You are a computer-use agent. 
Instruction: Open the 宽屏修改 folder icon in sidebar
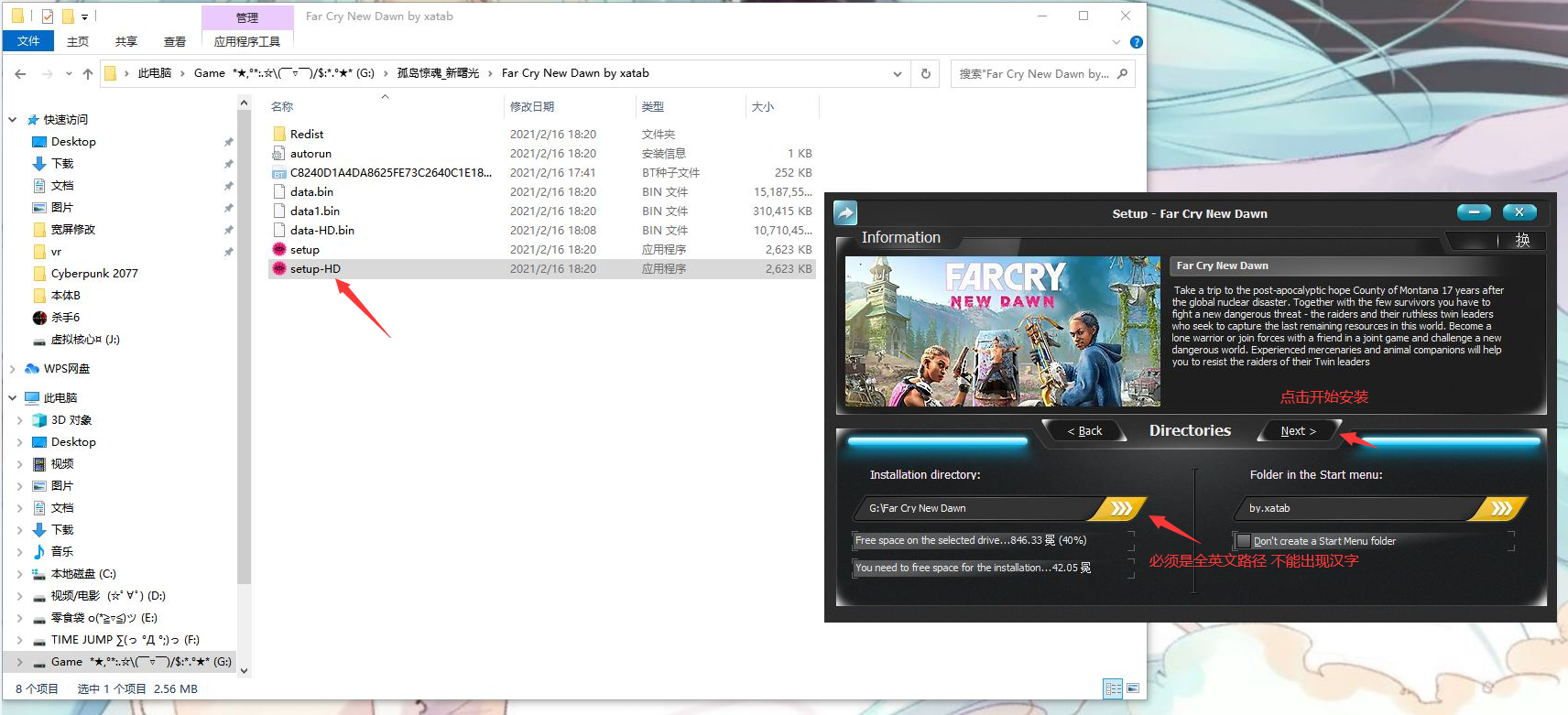pyautogui.click(x=39, y=230)
